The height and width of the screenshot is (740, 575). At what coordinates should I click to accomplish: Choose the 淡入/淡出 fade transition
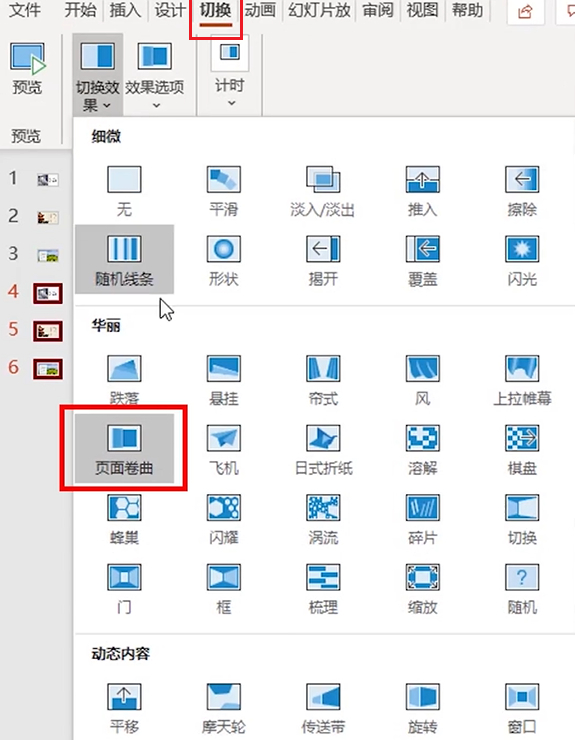(x=323, y=190)
